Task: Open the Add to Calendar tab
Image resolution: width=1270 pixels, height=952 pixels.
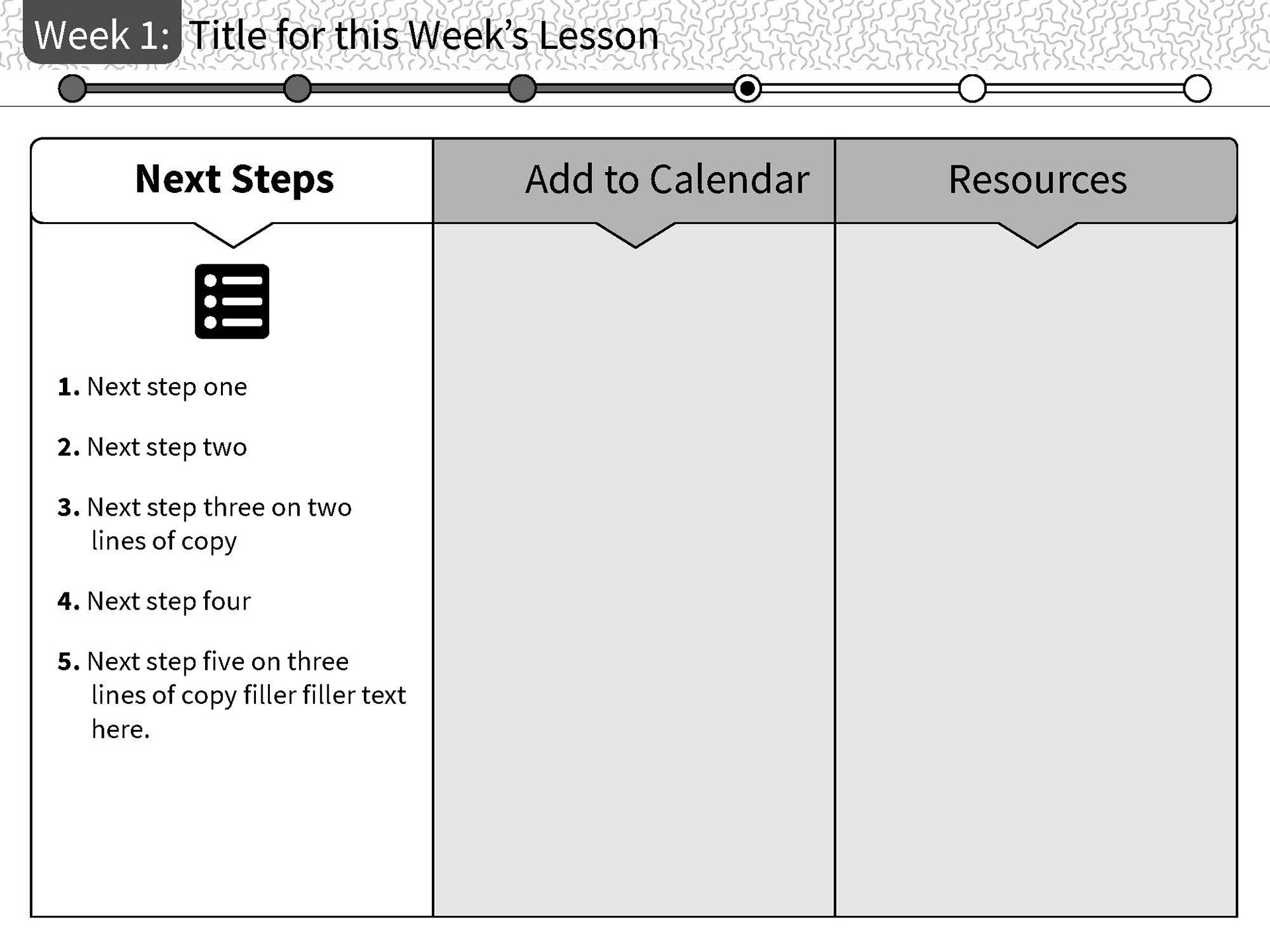Action: pos(634,180)
